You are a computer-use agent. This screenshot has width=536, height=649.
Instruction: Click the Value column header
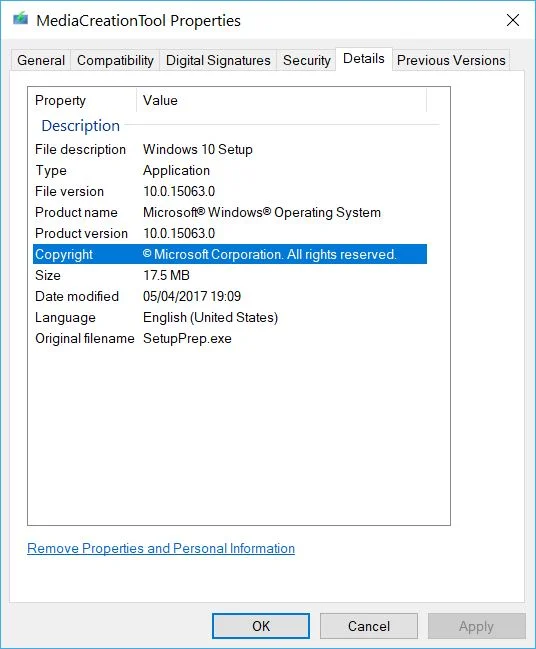pyautogui.click(x=281, y=100)
